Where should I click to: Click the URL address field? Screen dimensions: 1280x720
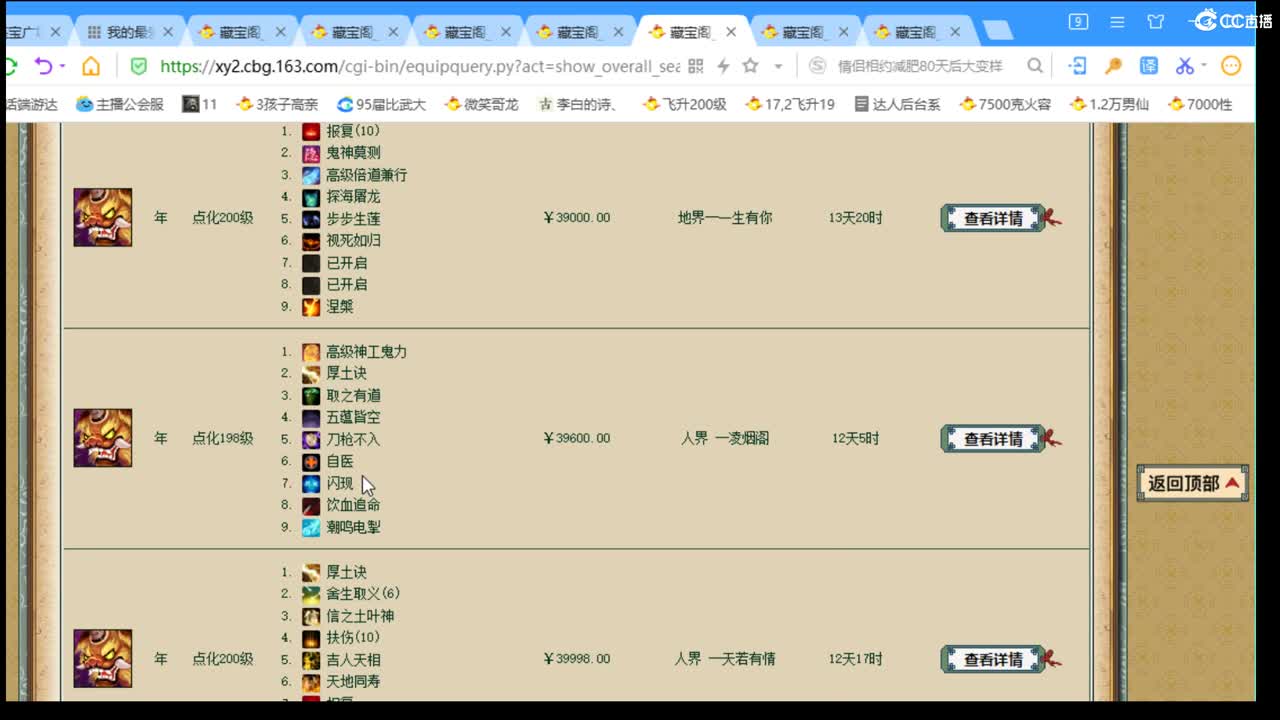coord(420,66)
